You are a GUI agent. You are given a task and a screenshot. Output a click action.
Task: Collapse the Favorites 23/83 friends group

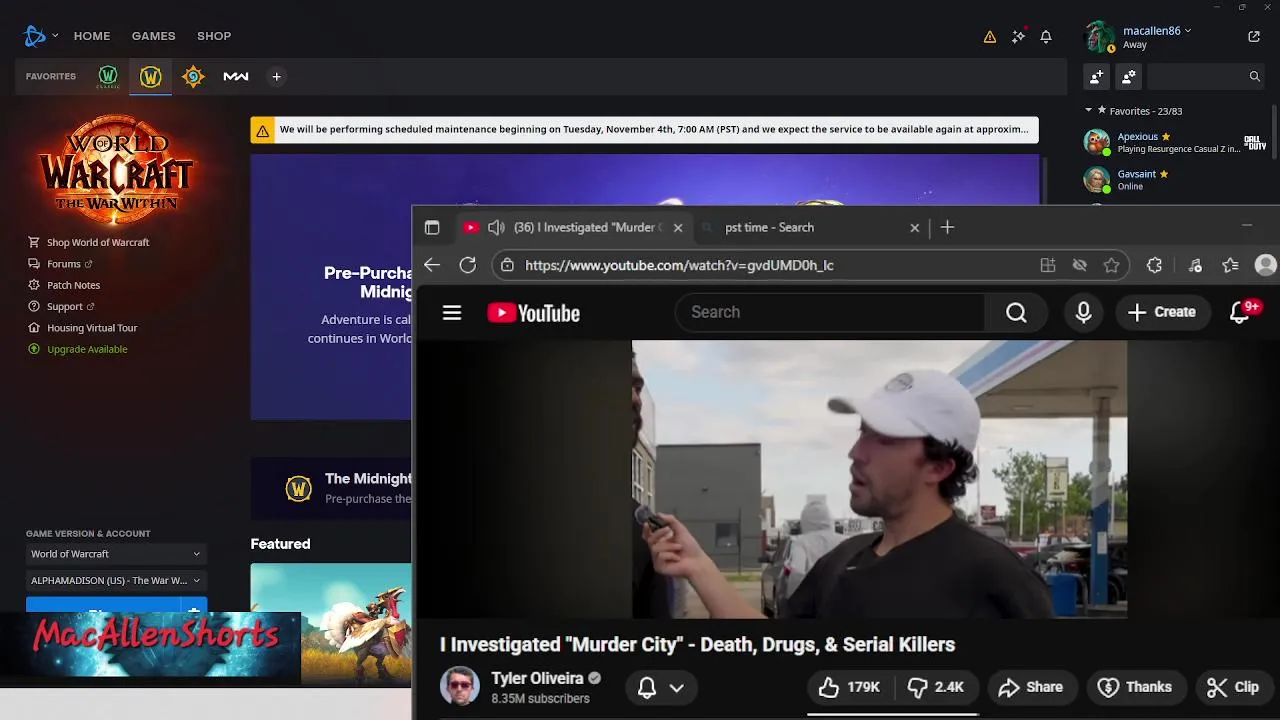click(x=1089, y=111)
